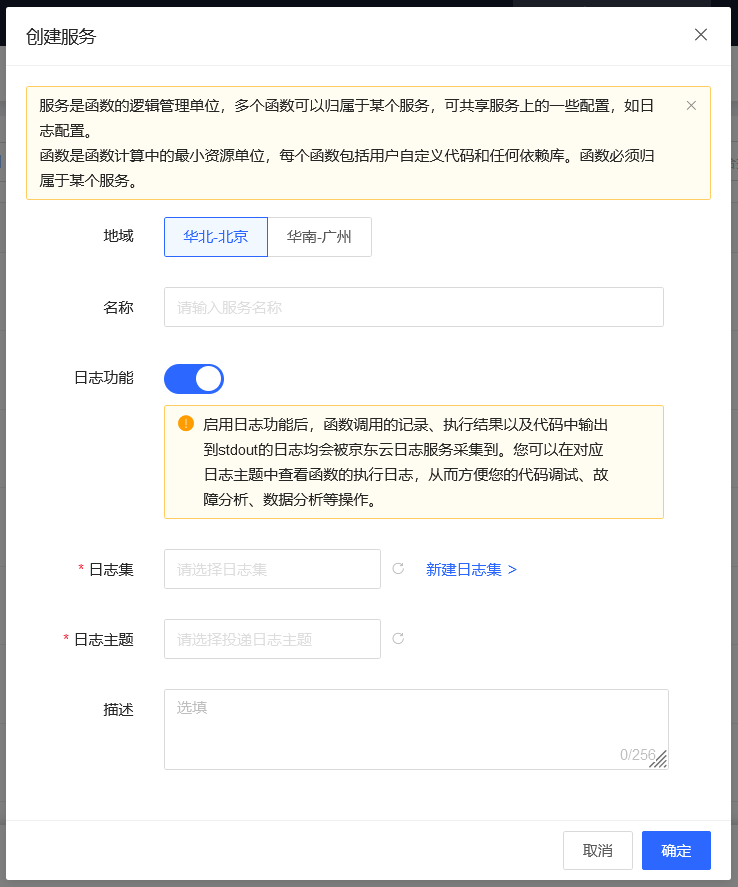Focus the 描述 optional textarea
Screen dimensions: 738x887
(416, 729)
